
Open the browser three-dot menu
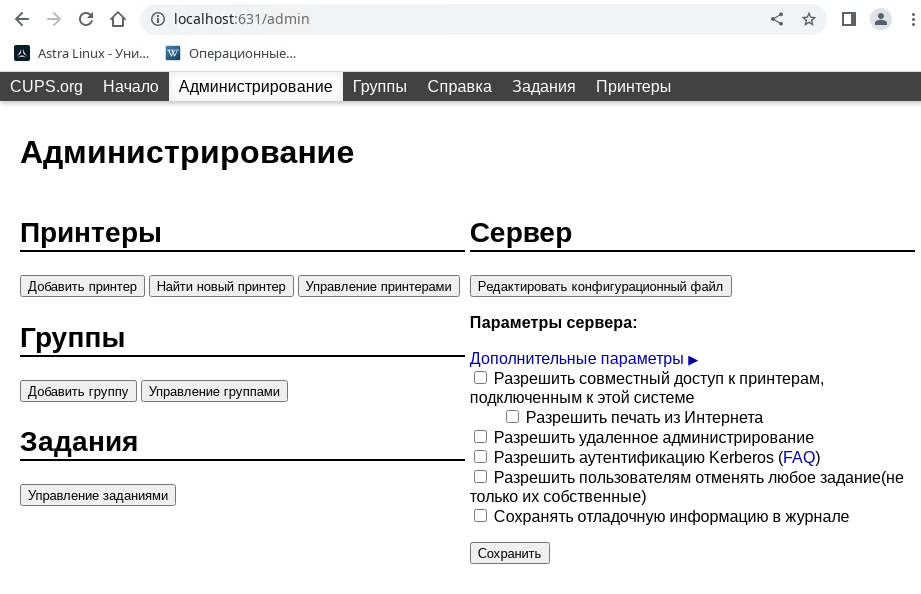913,19
